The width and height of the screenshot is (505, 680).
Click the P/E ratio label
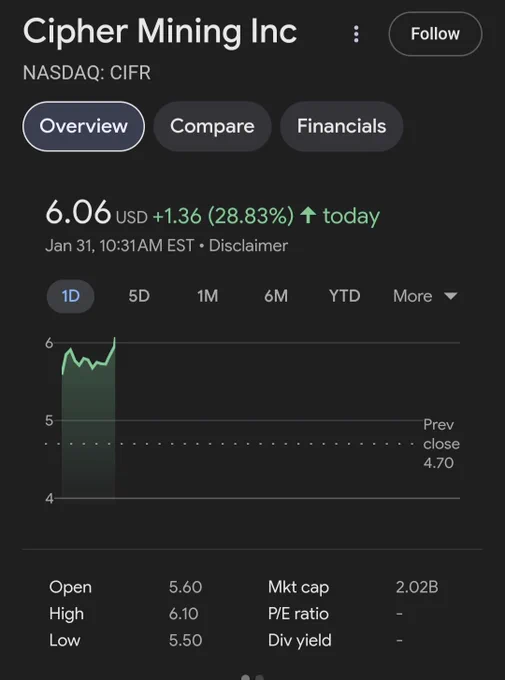click(x=298, y=614)
